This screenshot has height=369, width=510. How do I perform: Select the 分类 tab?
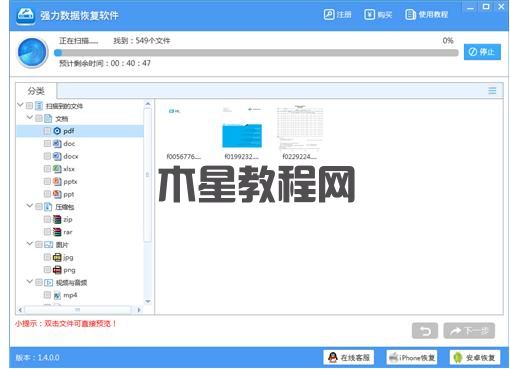[36, 91]
